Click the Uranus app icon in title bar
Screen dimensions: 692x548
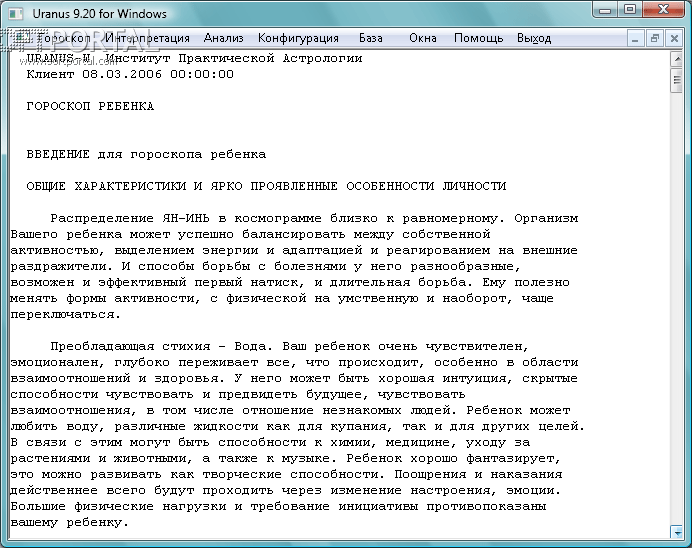(16, 14)
